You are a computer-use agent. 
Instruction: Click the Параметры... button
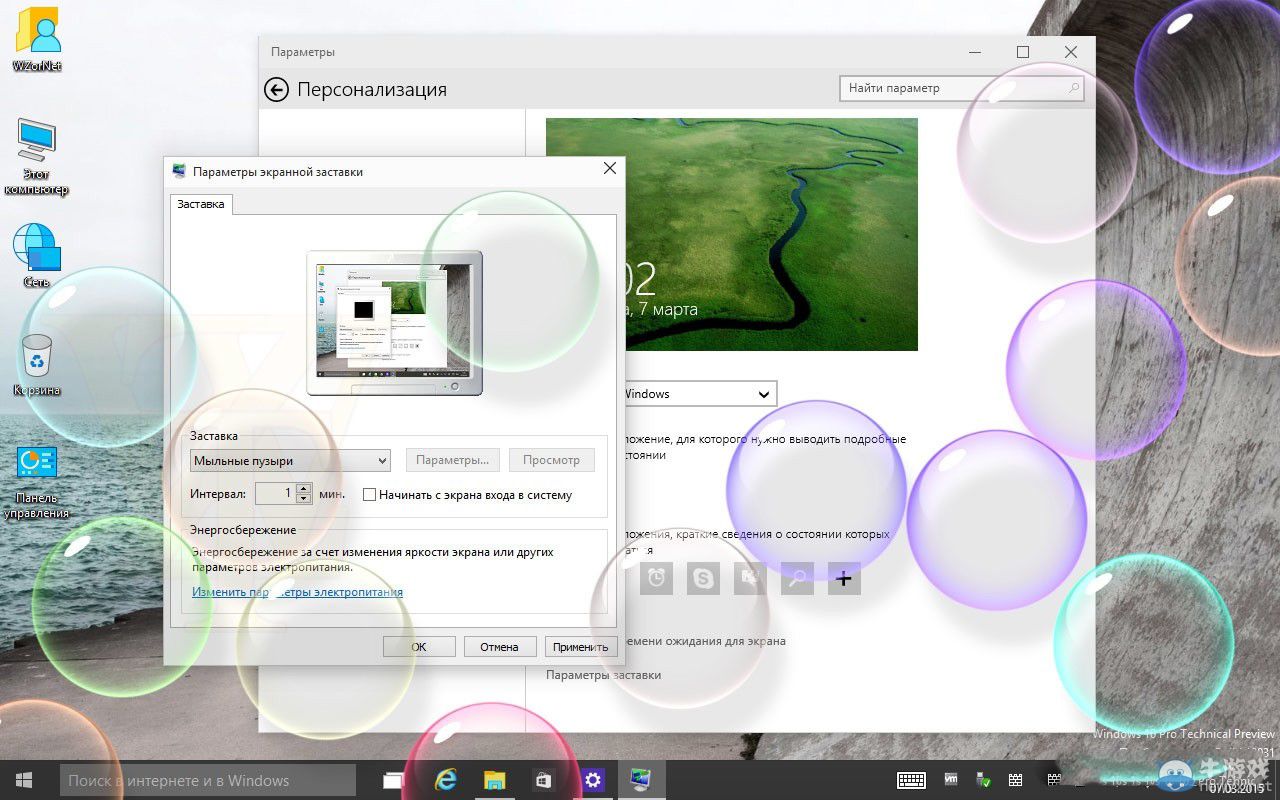click(452, 460)
